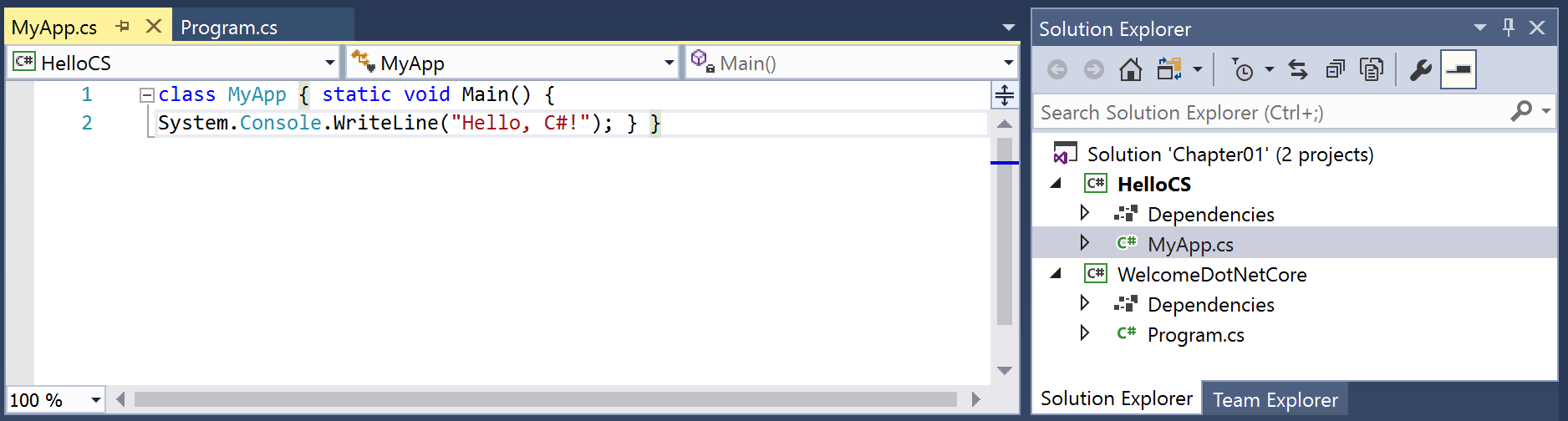Expand the MyApp.cs tree node
Viewport: 1568px width, 421px height.
click(1085, 243)
